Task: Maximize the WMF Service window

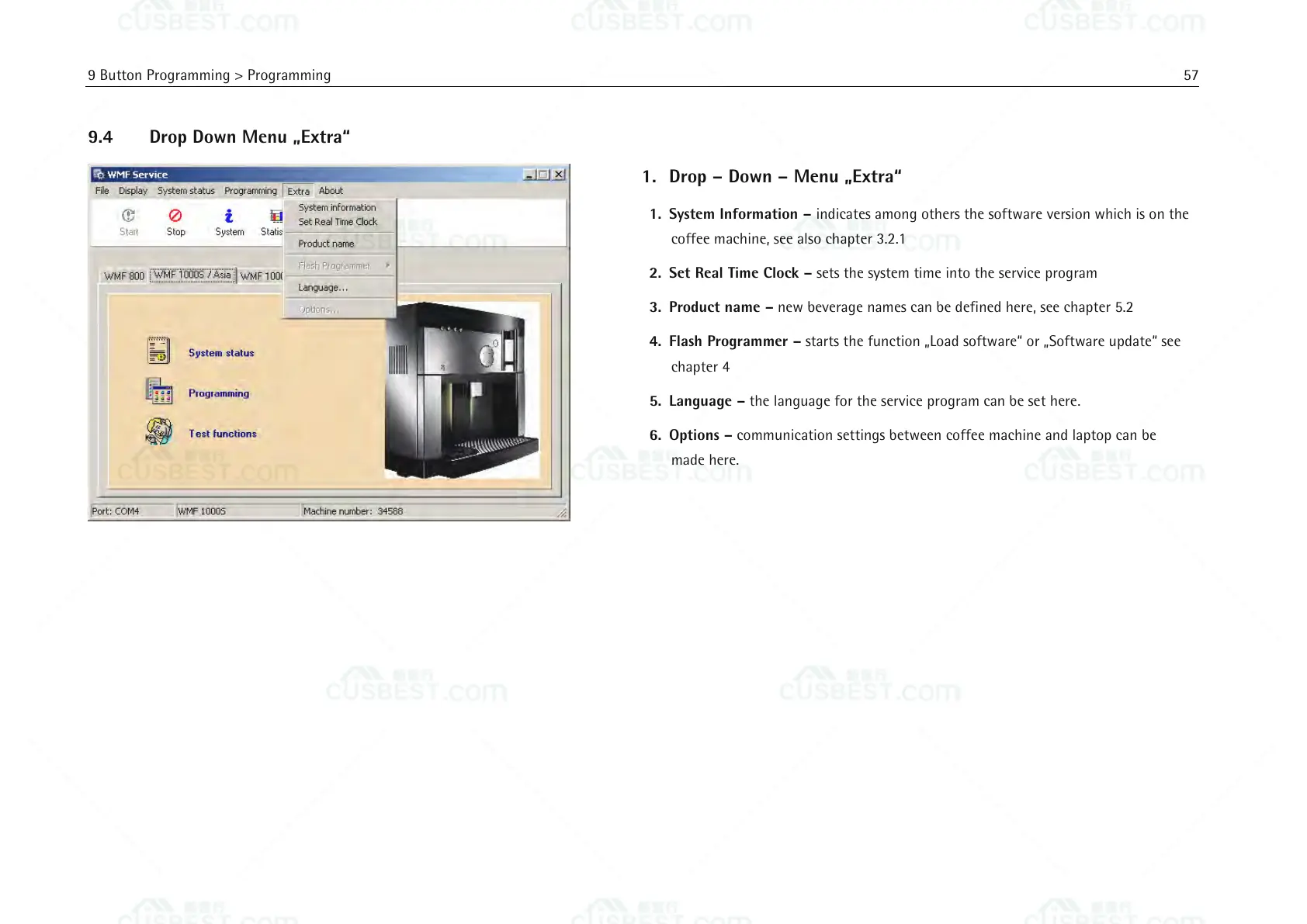Action: click(543, 175)
